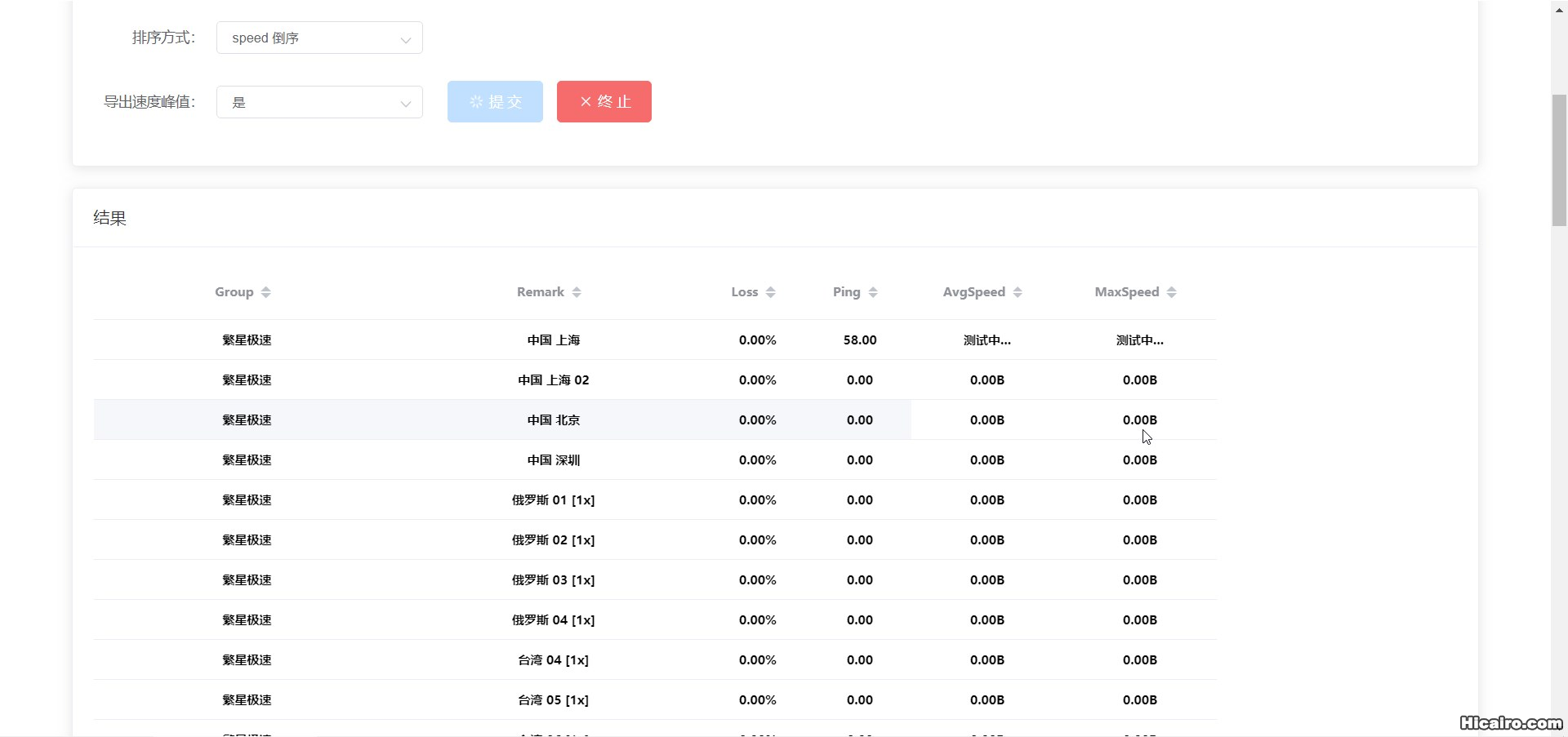1568x737 pixels.
Task: Click the vertical page scrollbar thumb
Action: (x=1559, y=160)
